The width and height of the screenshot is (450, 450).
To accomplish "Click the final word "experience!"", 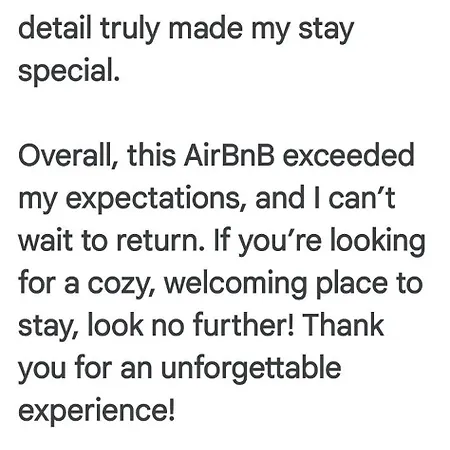I will coord(96,411).
